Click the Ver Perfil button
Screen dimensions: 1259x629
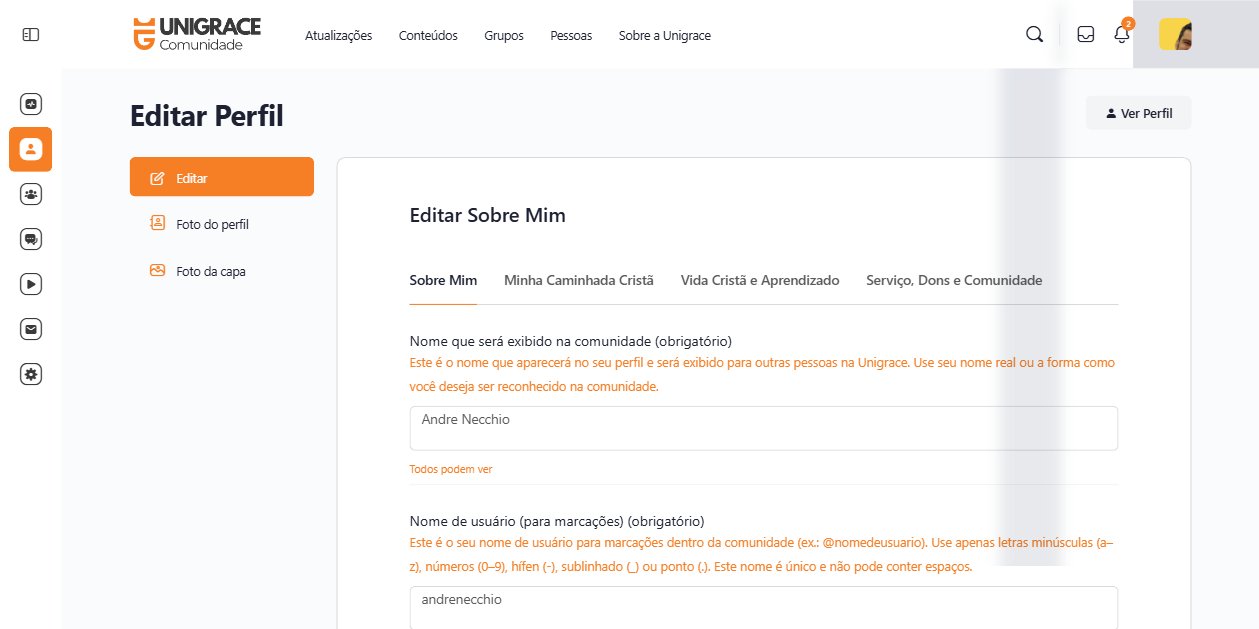coord(1138,112)
